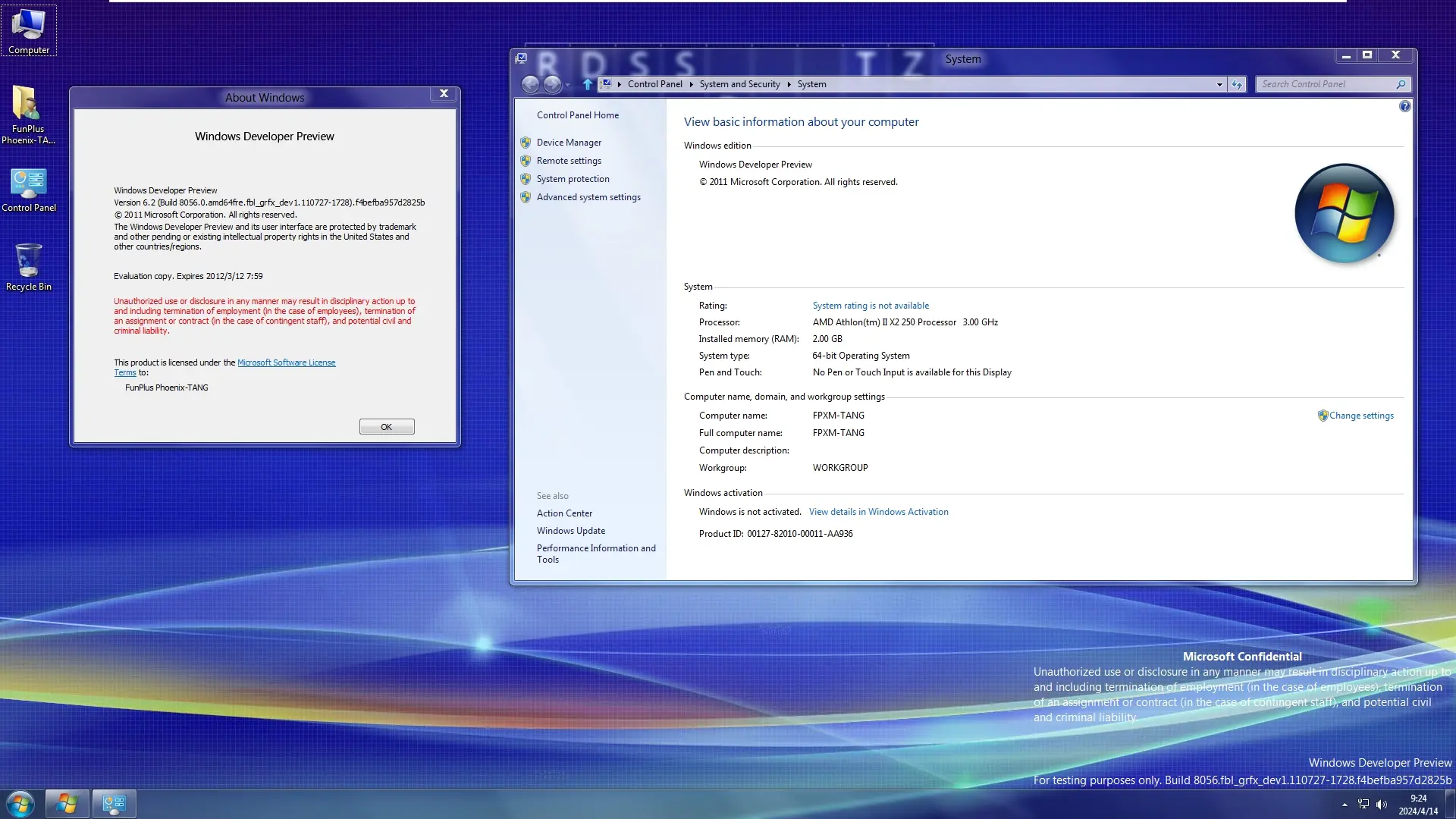
Task: Click the volume speaker icon in tray
Action: [x=1381, y=805]
